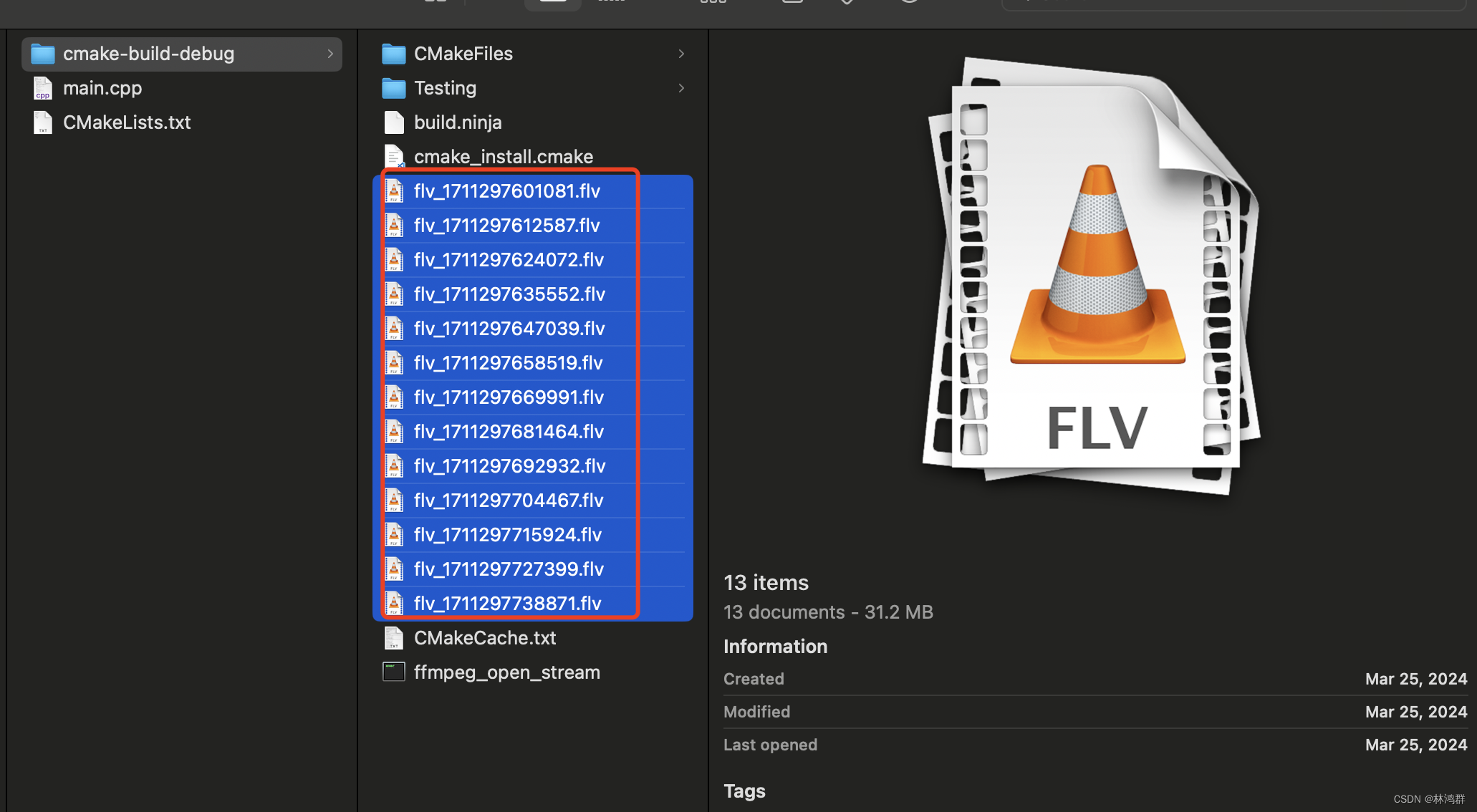The image size is (1477, 812).
Task: Select flv_1711297669991.flv file name
Action: click(x=509, y=397)
